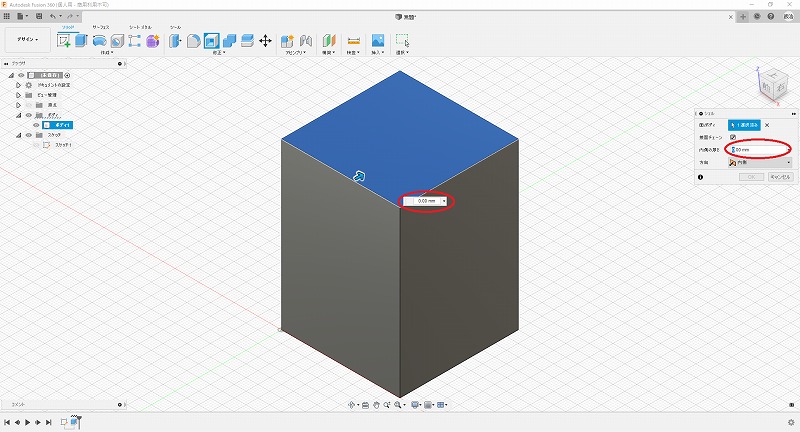
Task: Click the timeline play button
Action: pos(27,423)
